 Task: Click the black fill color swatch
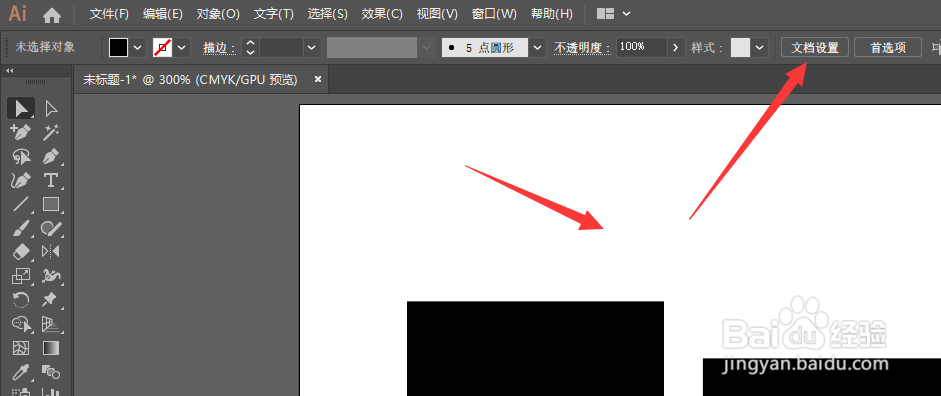118,47
